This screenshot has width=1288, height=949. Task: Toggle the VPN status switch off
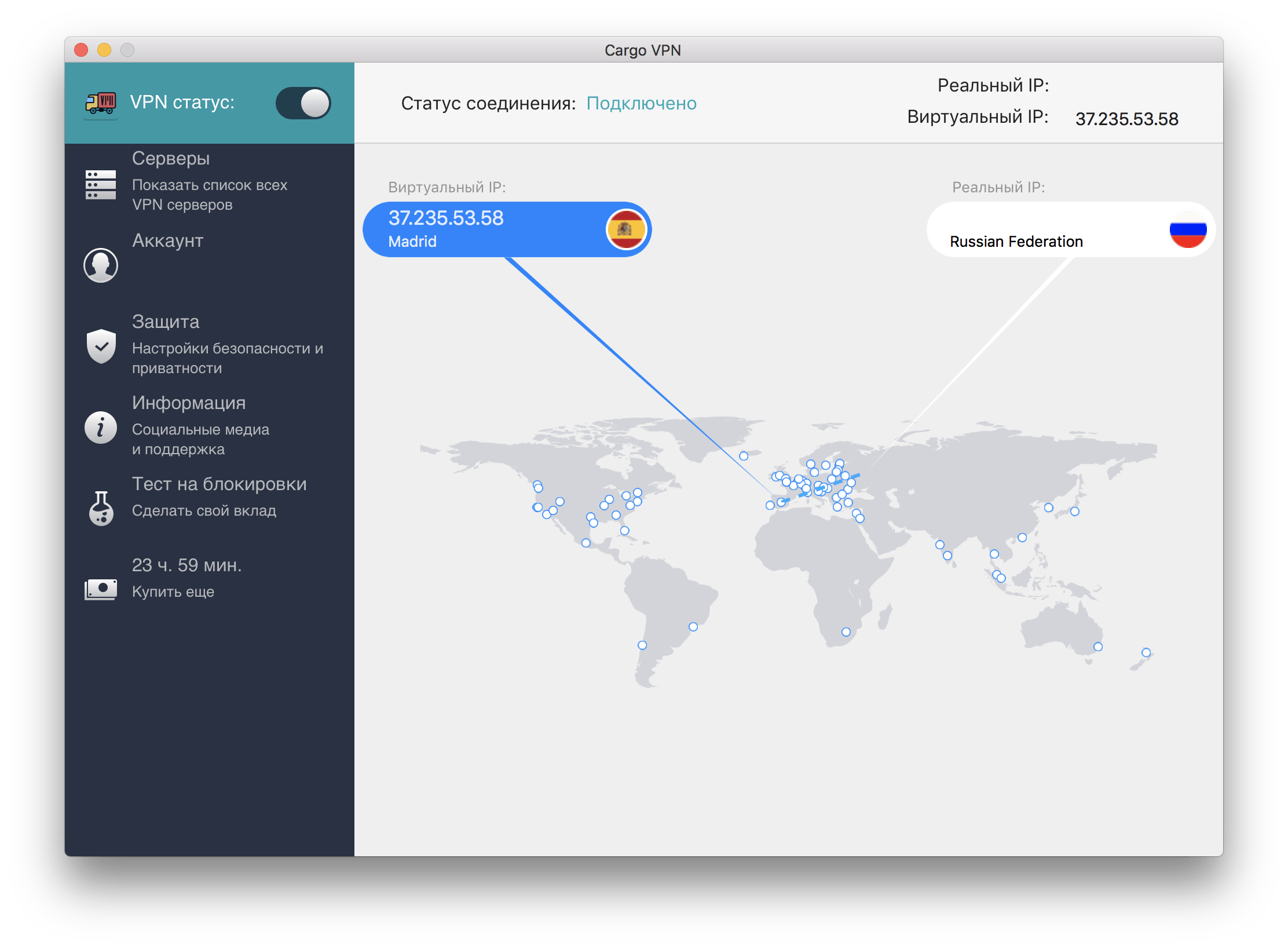coord(303,103)
